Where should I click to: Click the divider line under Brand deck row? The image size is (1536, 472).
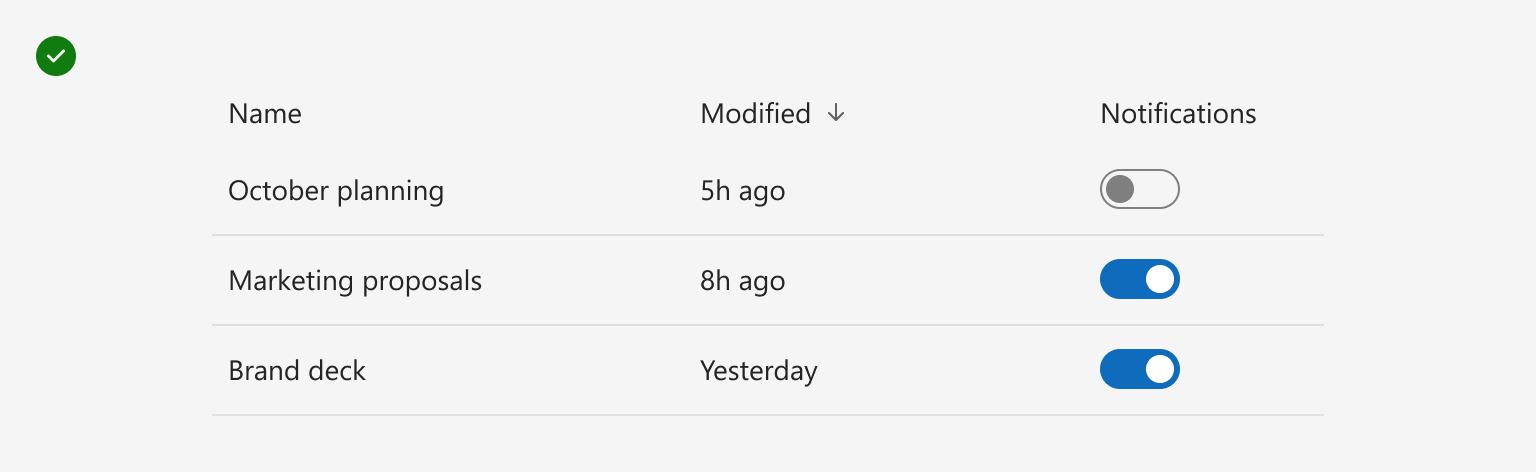point(768,415)
